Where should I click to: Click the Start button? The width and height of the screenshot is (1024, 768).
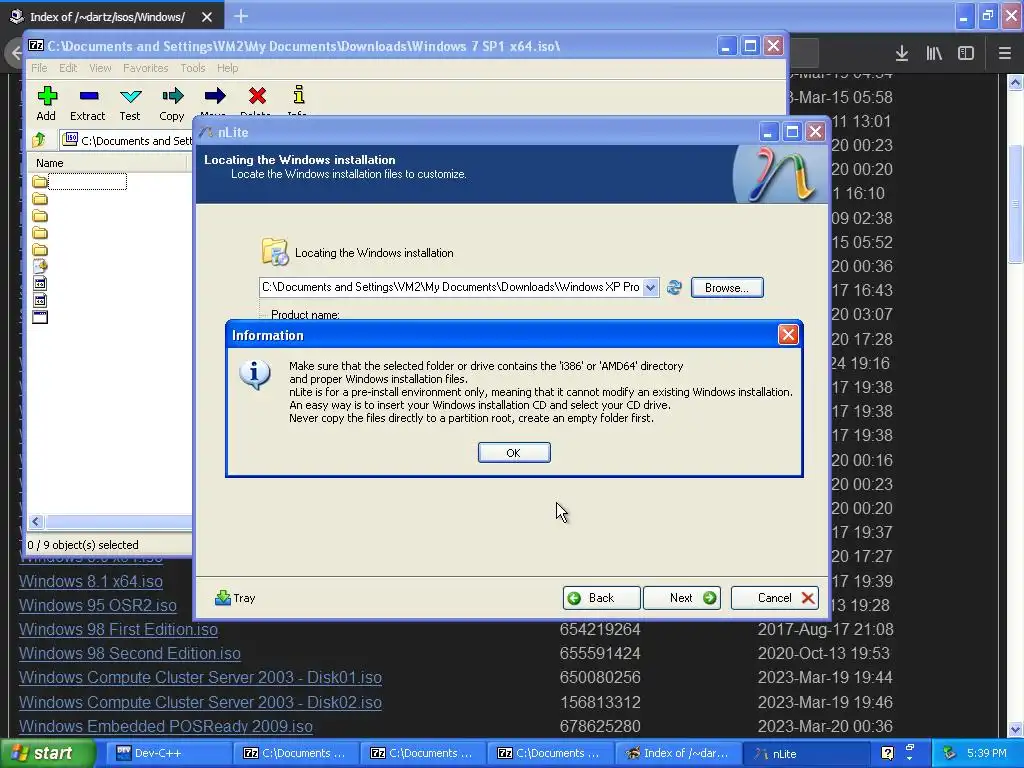coord(46,754)
